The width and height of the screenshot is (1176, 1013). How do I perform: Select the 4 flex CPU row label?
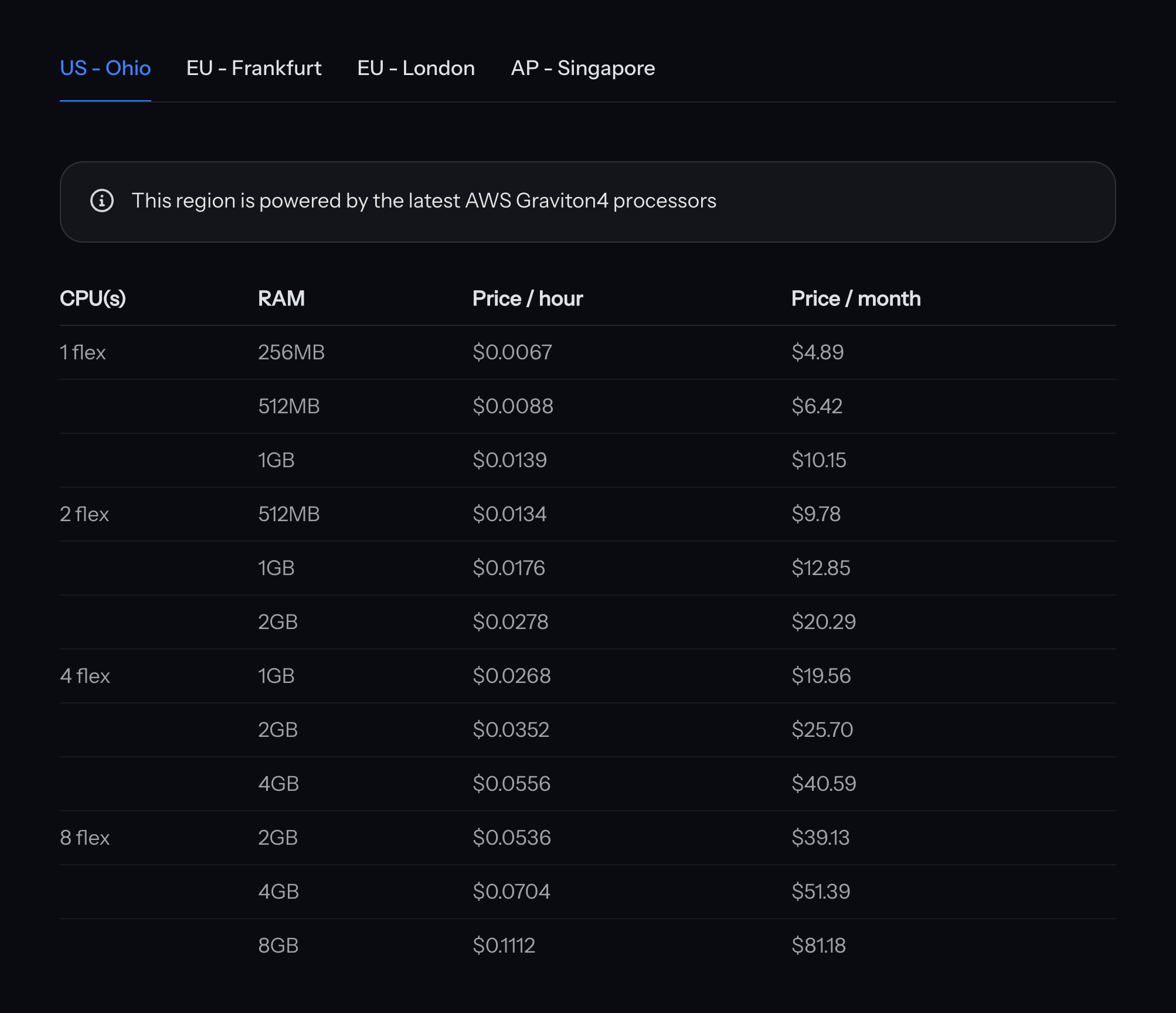(85, 676)
